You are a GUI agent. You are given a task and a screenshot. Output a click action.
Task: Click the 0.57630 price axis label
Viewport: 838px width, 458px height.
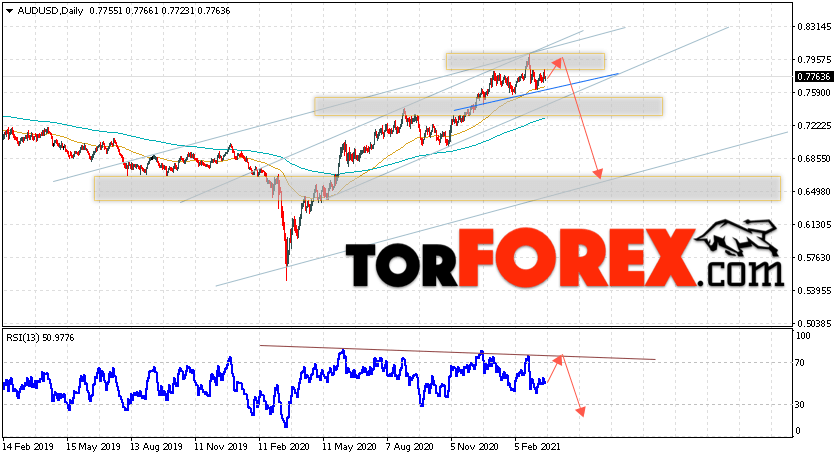click(x=814, y=258)
